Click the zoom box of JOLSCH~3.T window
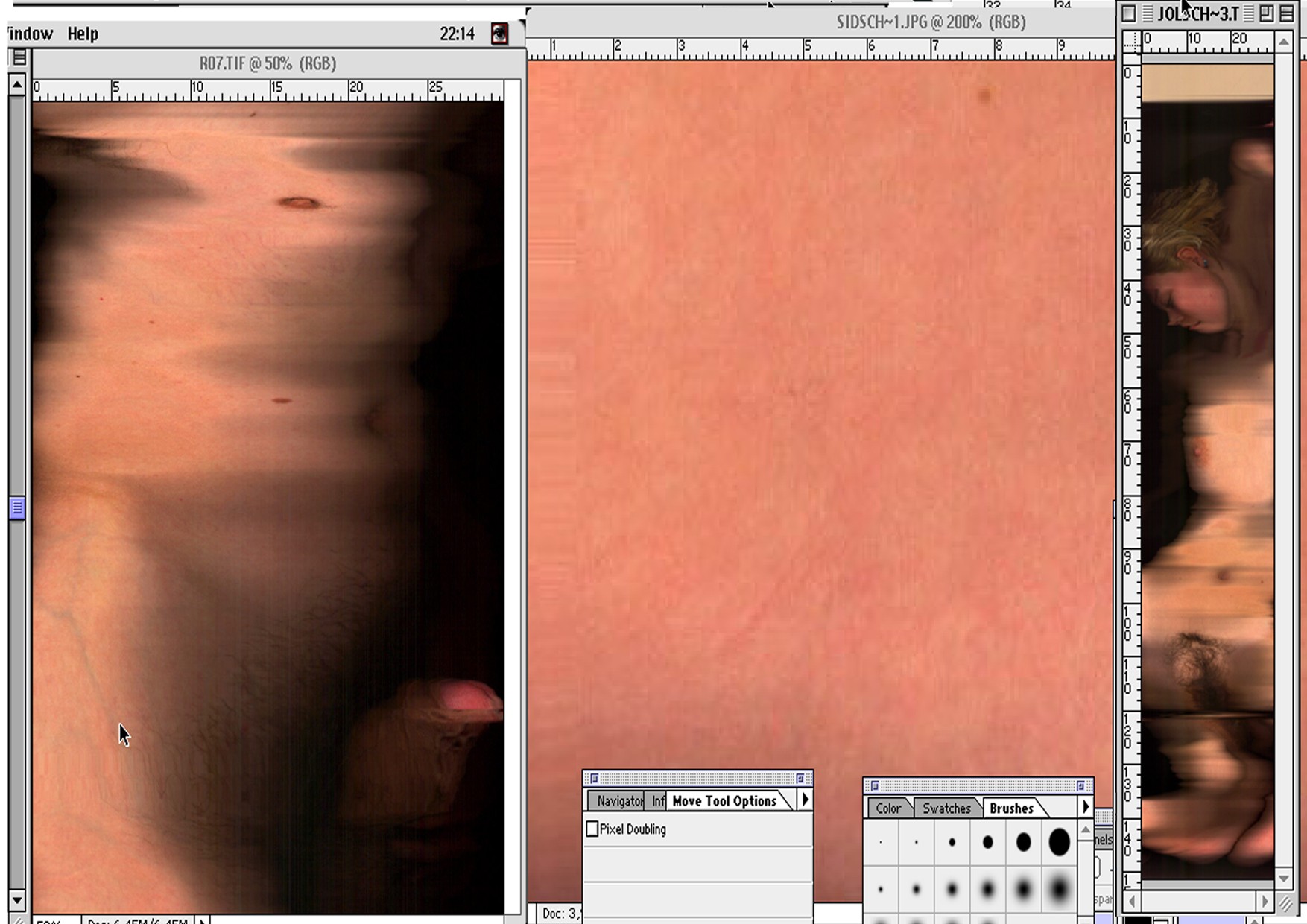Viewport: 1307px width, 924px height. click(x=1267, y=13)
